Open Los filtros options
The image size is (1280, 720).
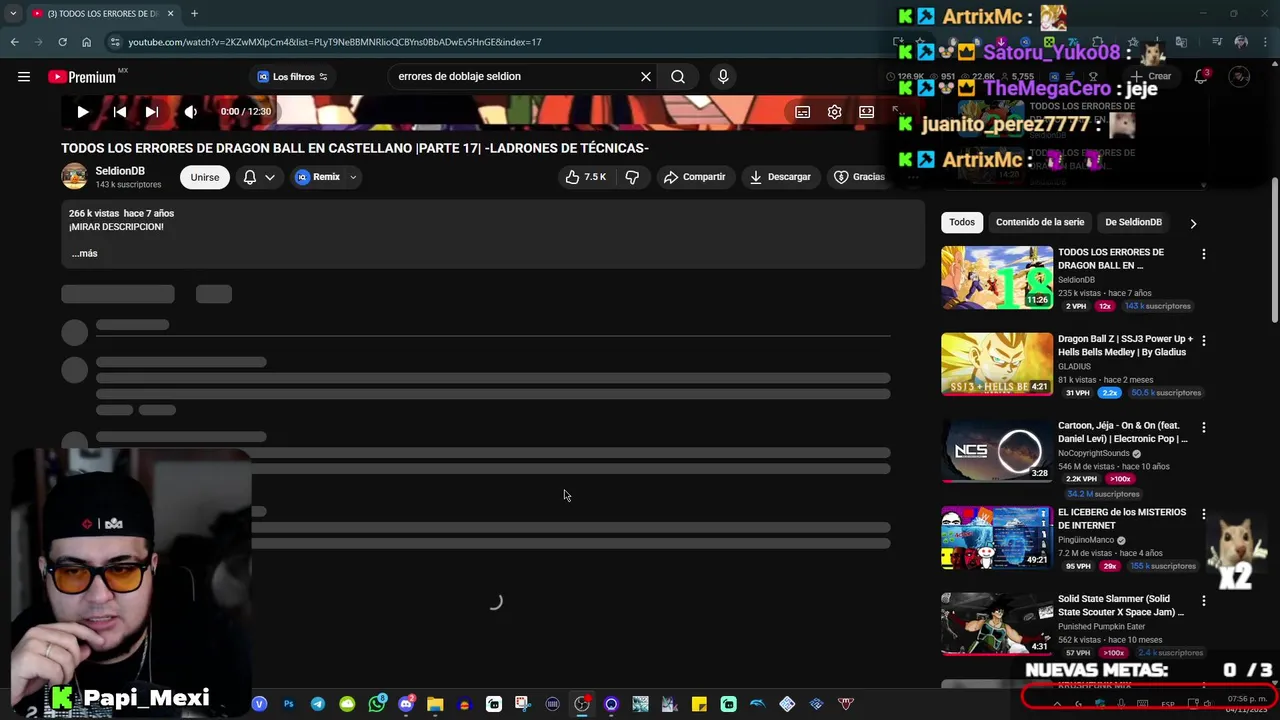pos(292,77)
